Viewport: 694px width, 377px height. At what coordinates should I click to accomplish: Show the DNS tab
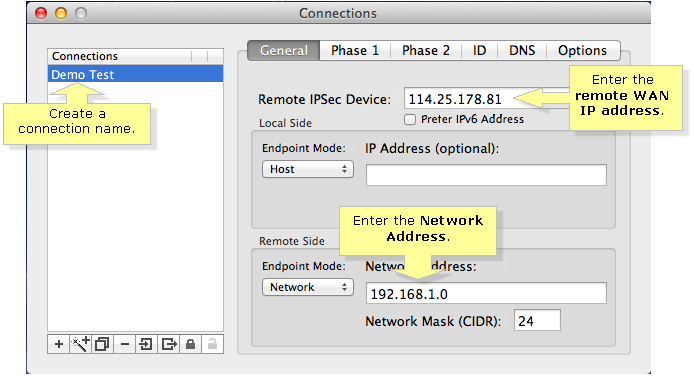[522, 50]
